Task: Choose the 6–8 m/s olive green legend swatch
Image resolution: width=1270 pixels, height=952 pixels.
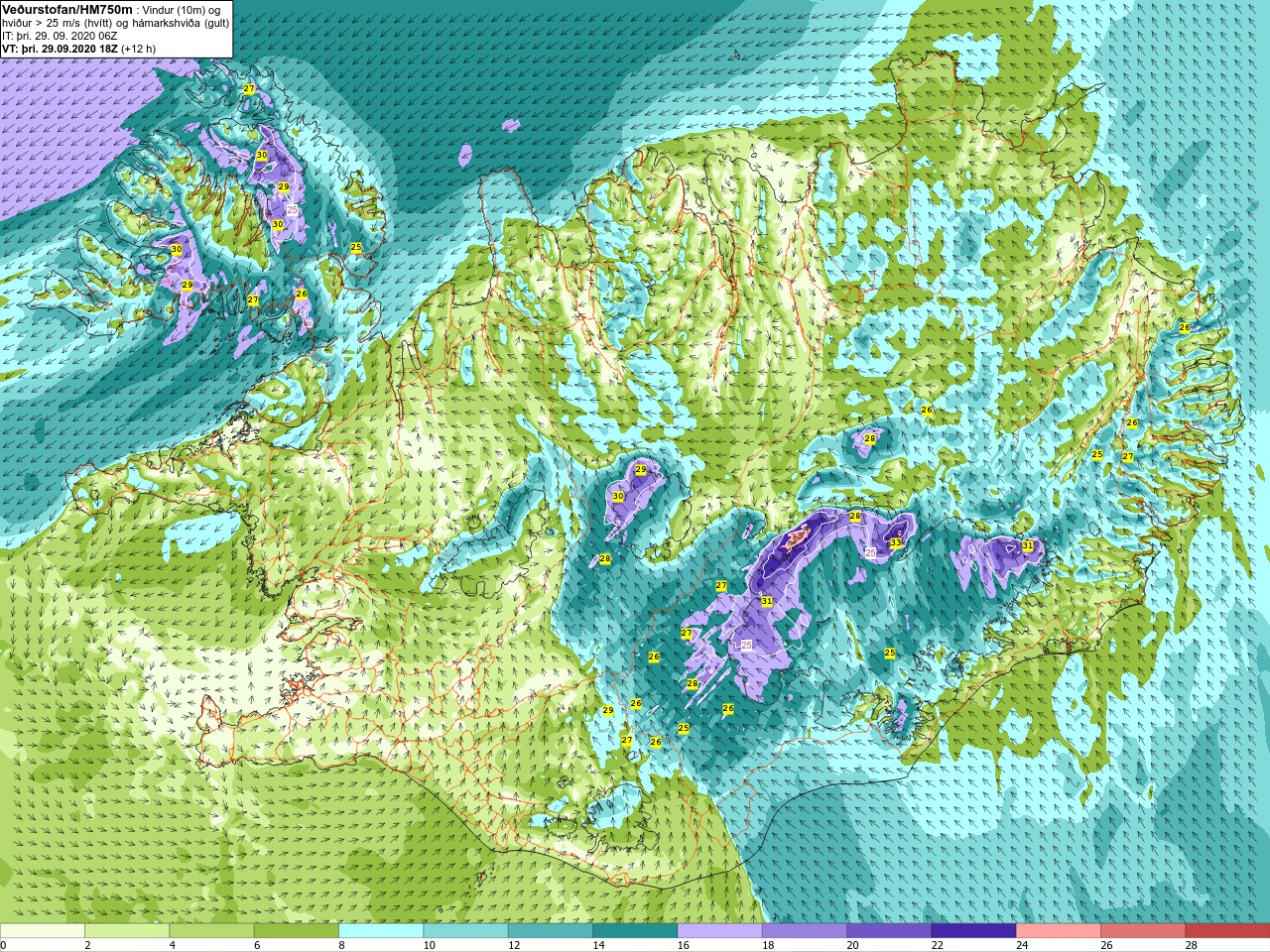Action: [297, 931]
